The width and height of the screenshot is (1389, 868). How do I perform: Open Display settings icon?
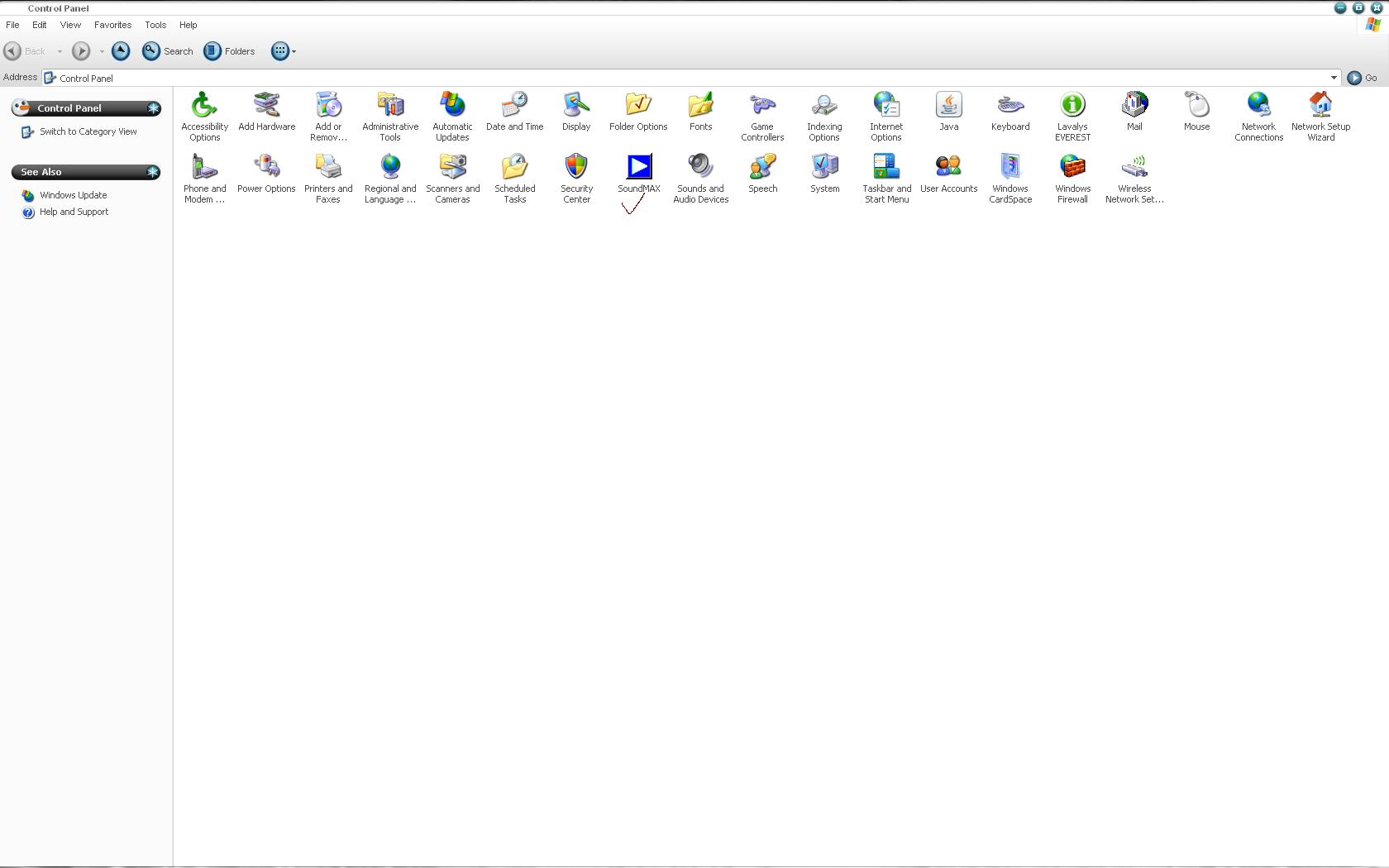coord(576,105)
